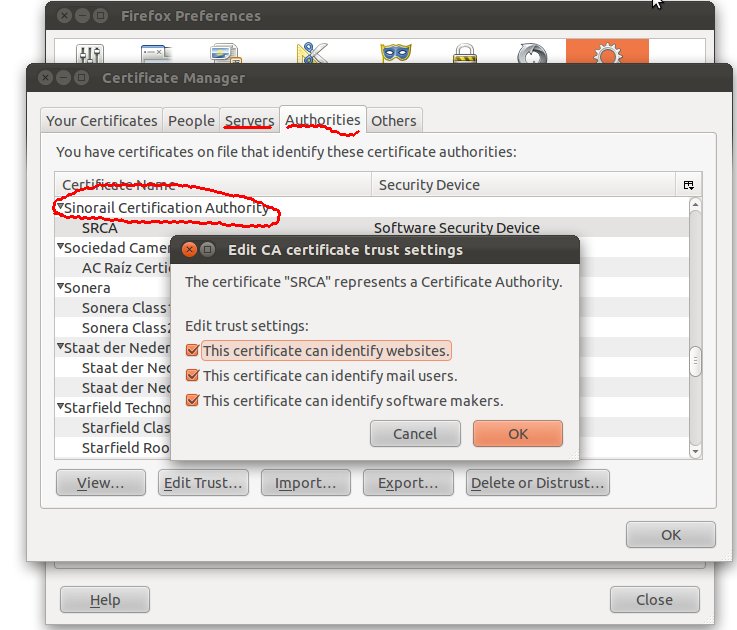Select the Authorities tab
Viewport: 737px width, 630px height.
[x=323, y=120]
